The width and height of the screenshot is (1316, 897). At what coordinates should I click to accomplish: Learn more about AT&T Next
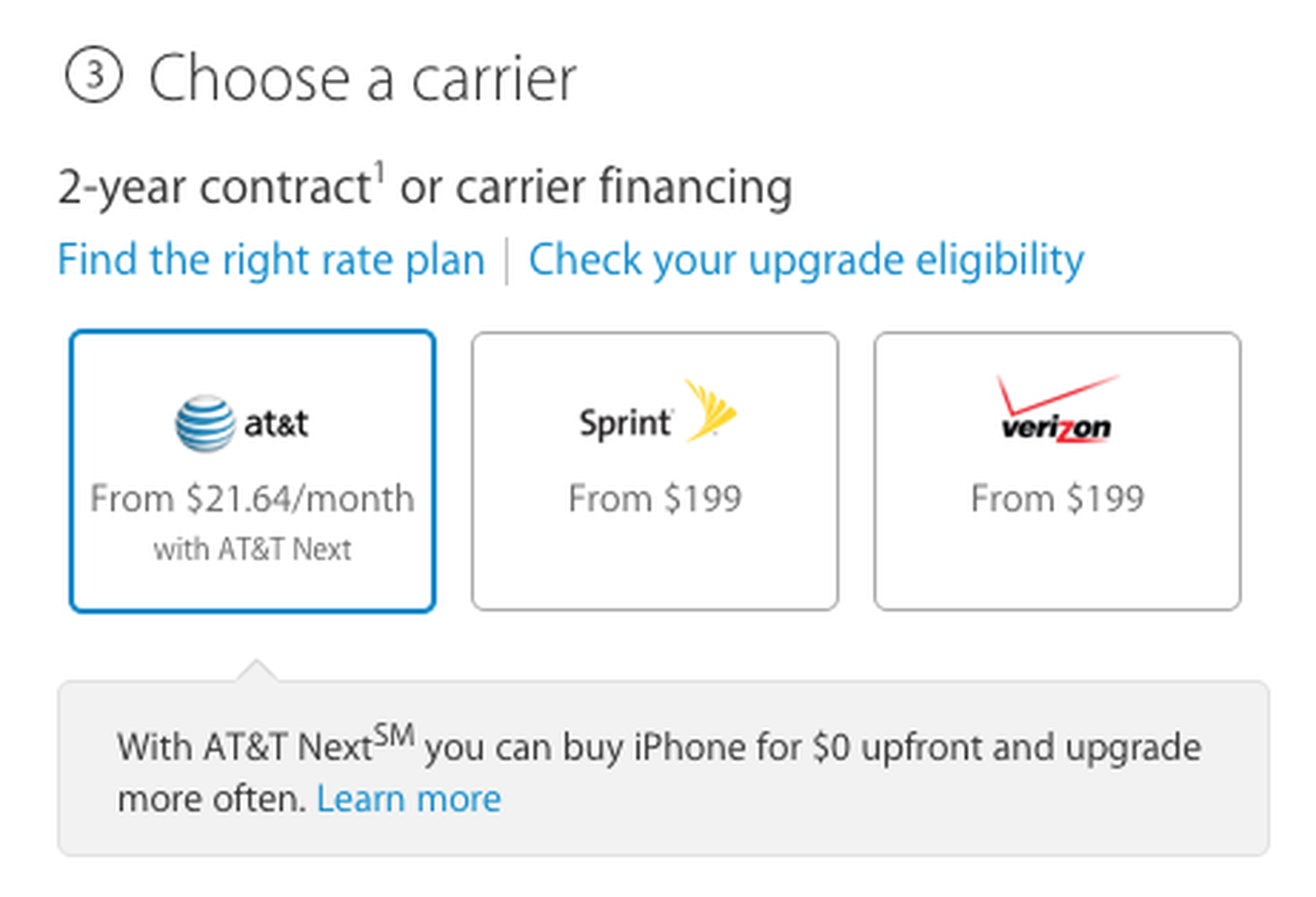pyautogui.click(x=409, y=797)
